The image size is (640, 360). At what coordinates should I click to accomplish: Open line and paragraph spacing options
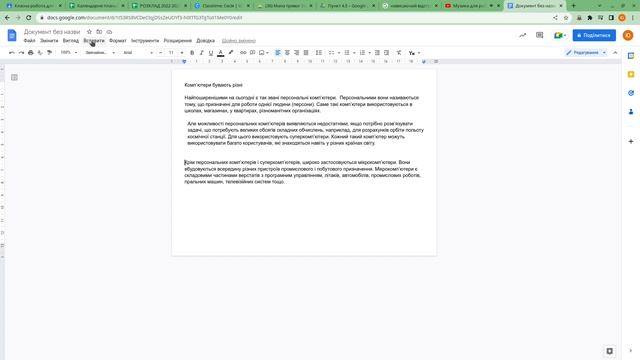tap(319, 53)
